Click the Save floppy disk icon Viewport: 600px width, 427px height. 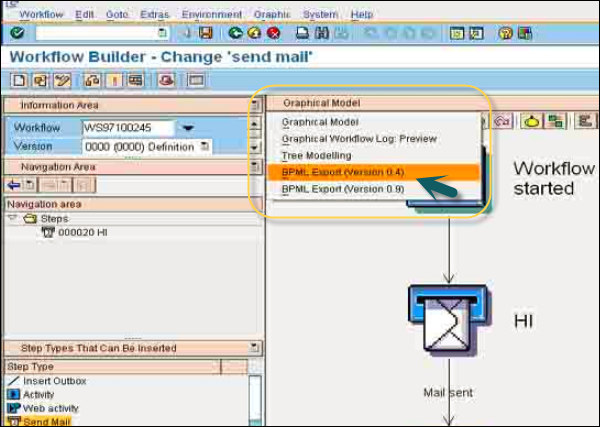[205, 33]
